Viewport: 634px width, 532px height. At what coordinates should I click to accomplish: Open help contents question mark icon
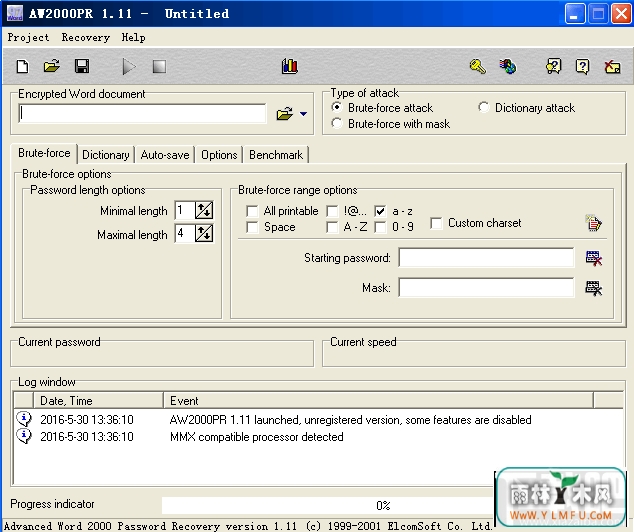[582, 66]
